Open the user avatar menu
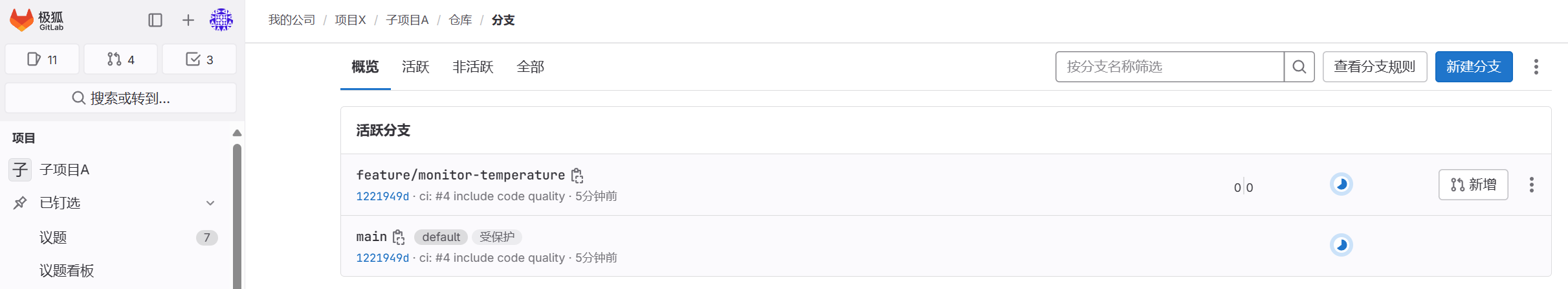Screen dimensions: 1568x289 221,20
